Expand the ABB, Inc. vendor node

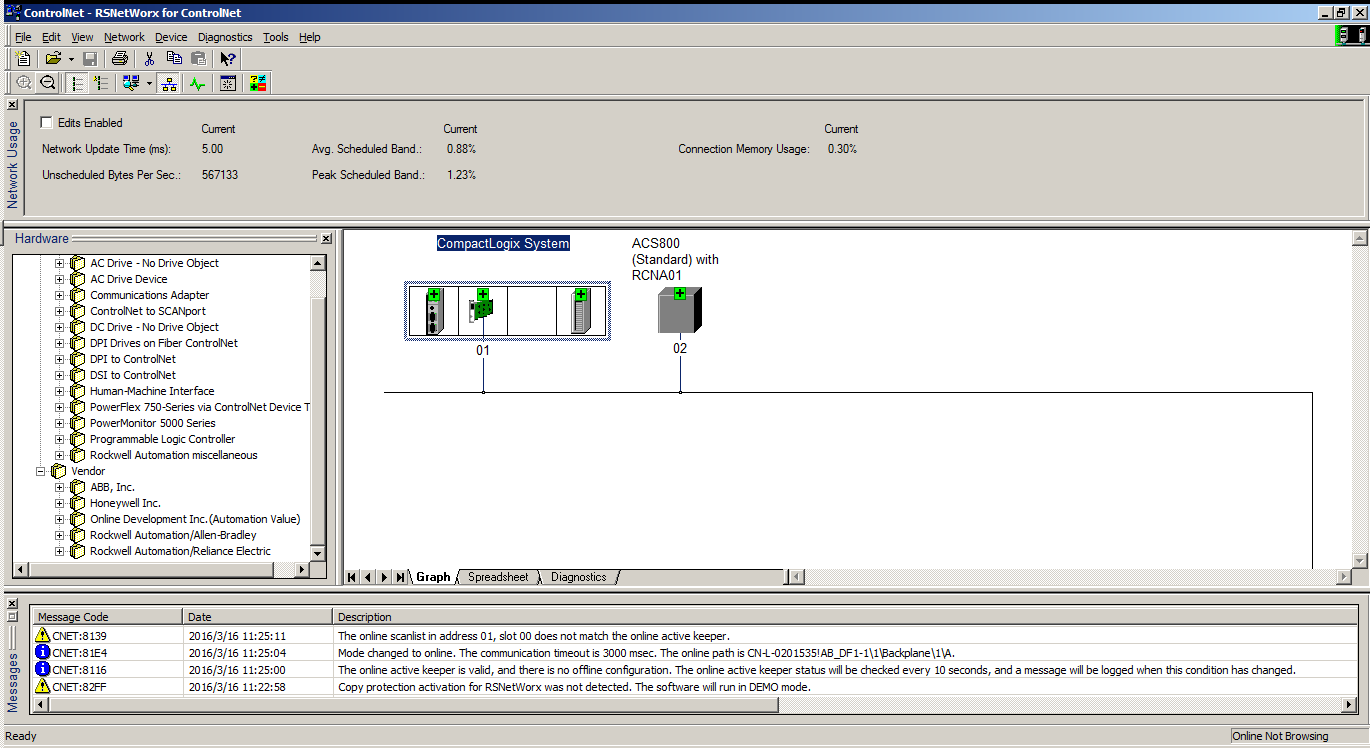point(60,487)
